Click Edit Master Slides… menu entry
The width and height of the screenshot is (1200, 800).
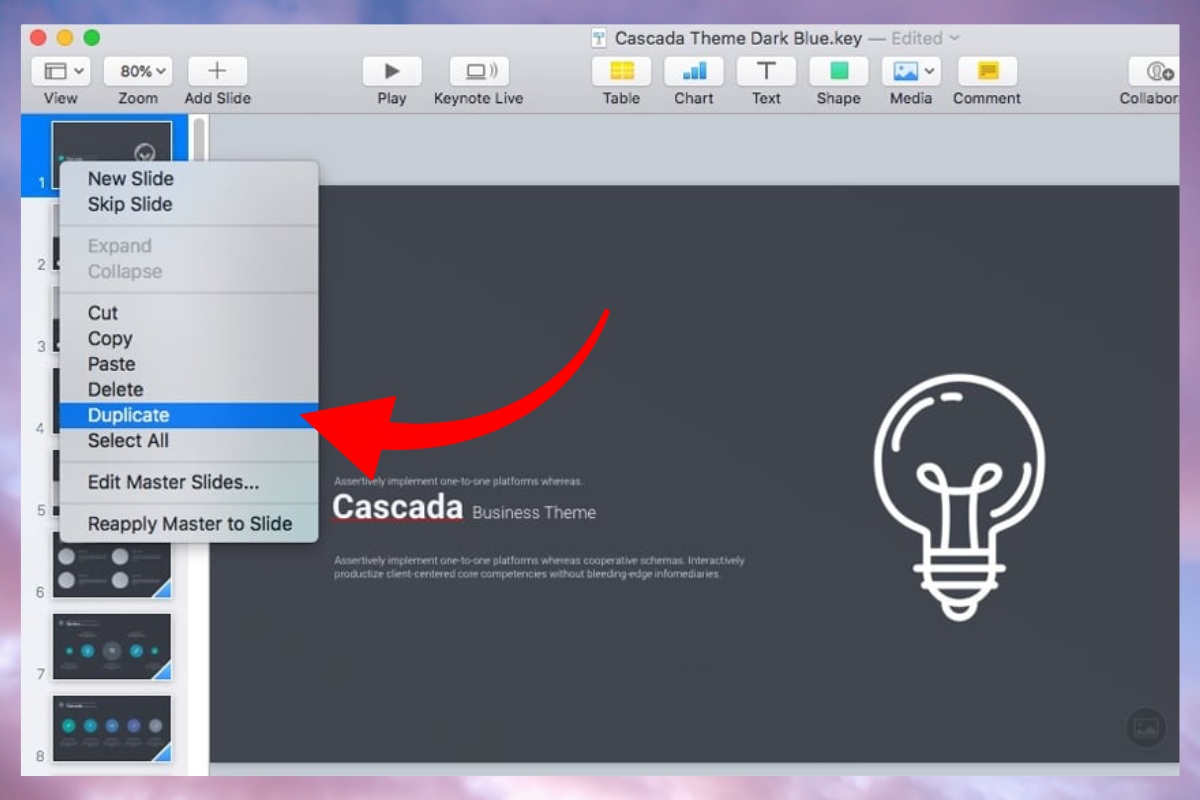(173, 482)
